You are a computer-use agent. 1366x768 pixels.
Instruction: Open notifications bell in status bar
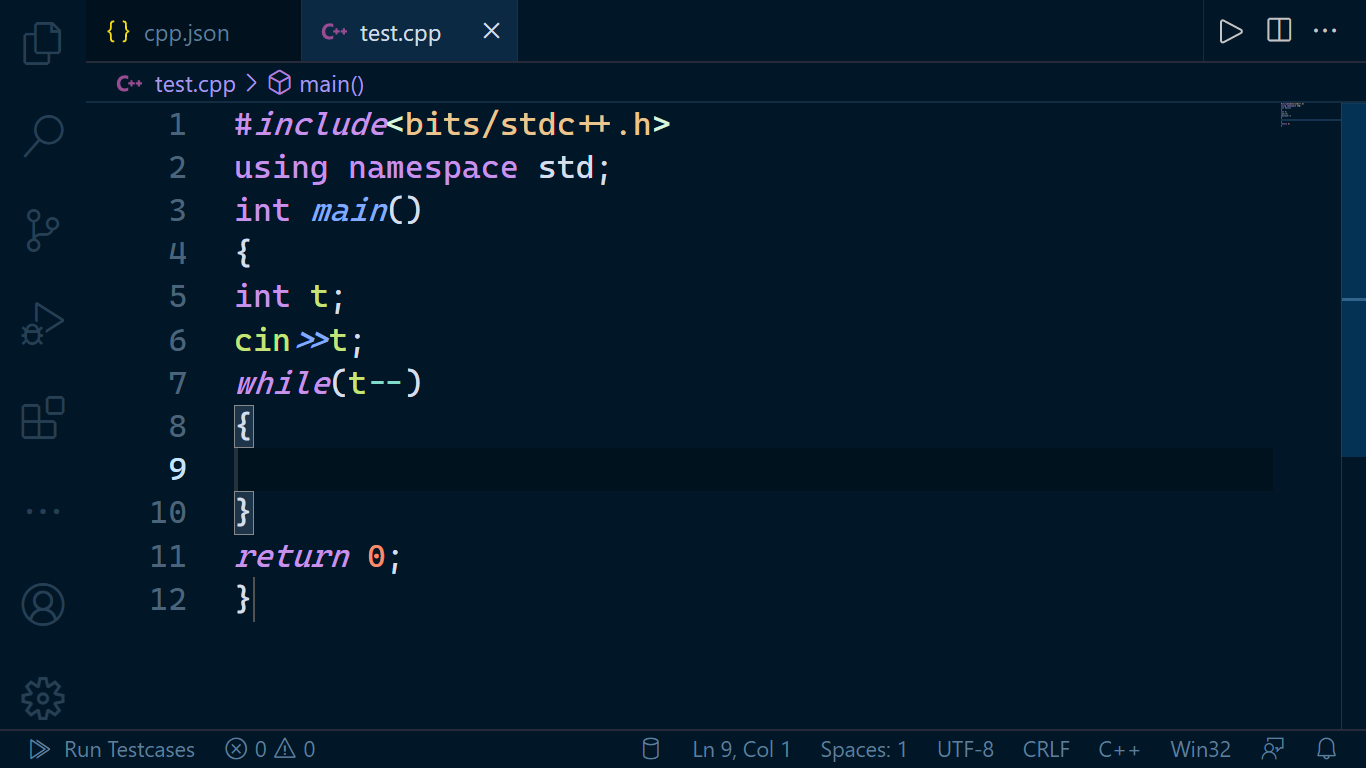[1327, 749]
